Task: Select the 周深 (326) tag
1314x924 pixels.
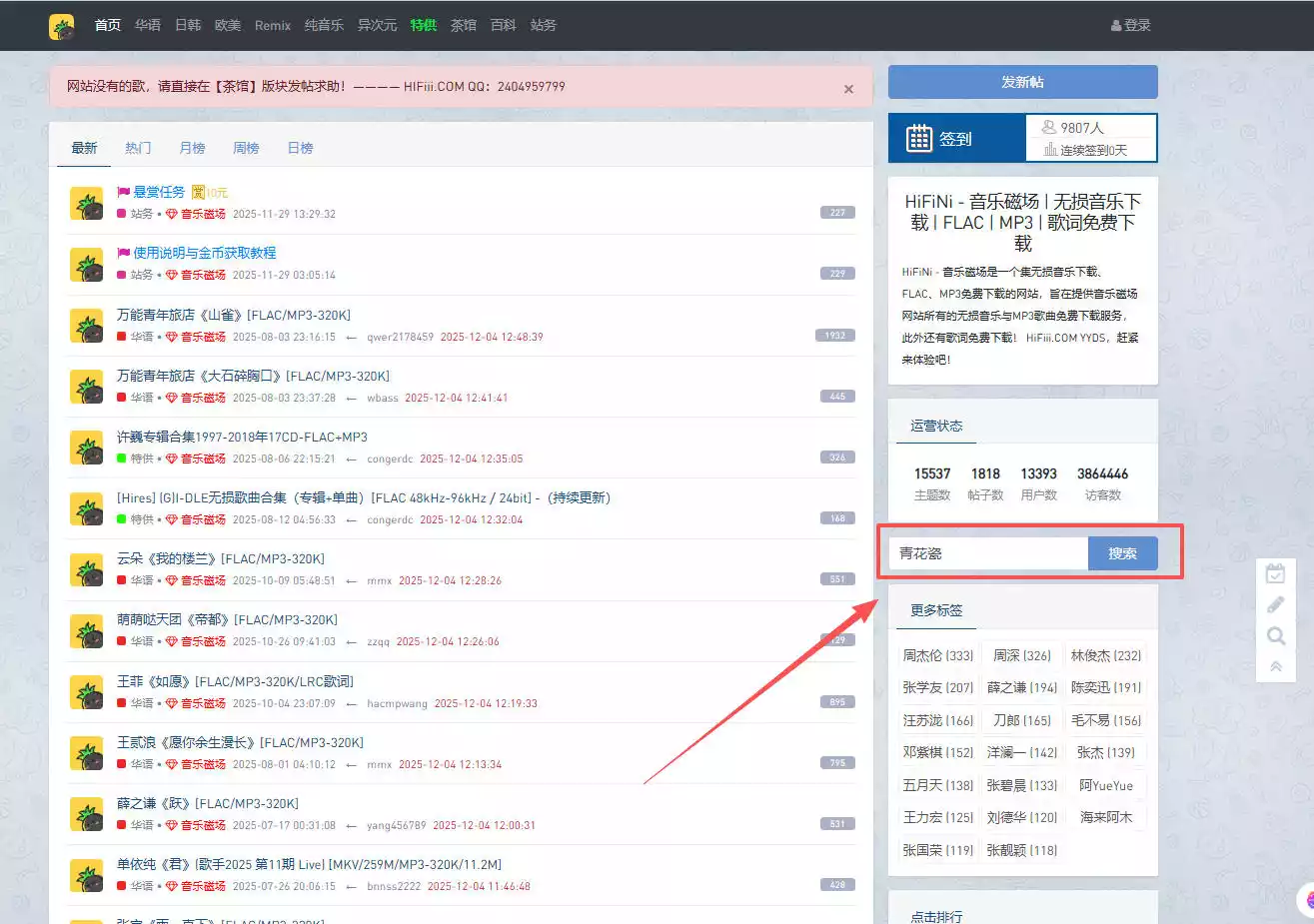Action: [1021, 655]
